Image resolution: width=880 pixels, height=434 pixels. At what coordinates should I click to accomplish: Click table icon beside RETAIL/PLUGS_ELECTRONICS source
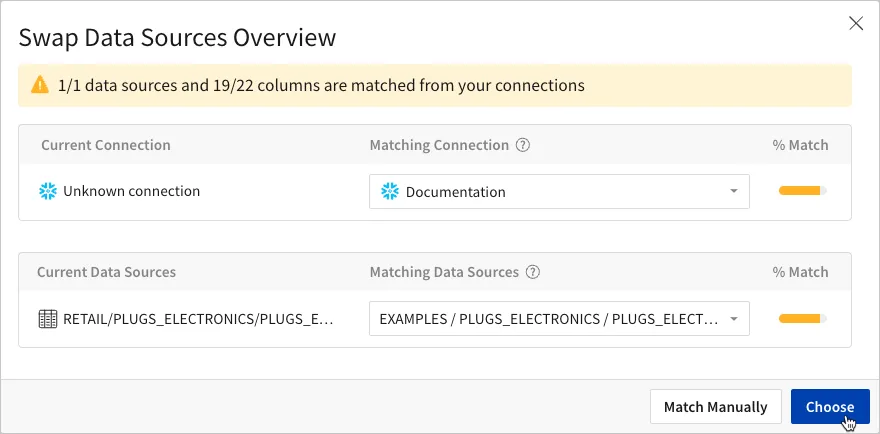click(x=48, y=319)
